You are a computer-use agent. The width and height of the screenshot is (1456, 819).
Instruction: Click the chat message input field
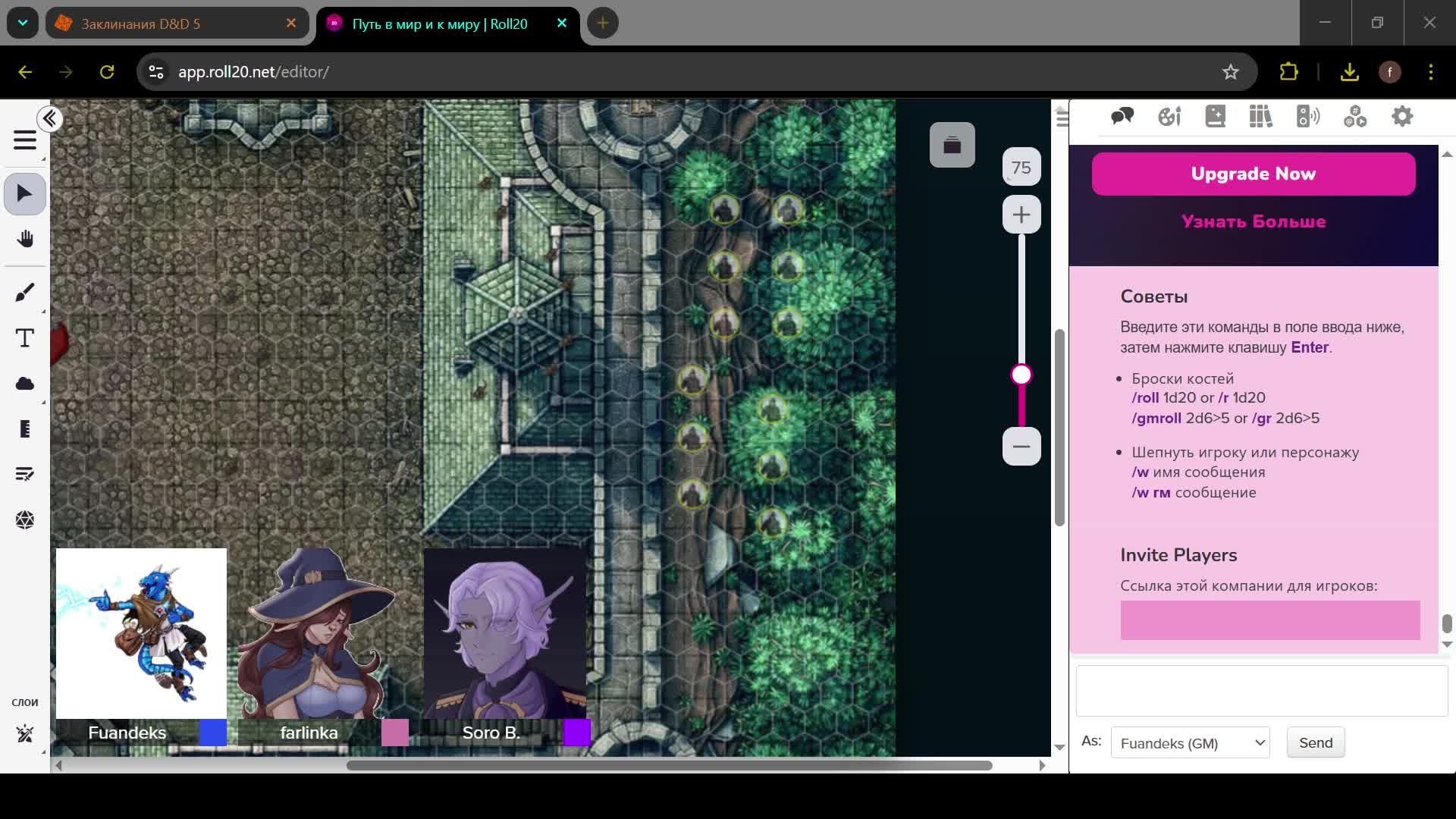pyautogui.click(x=1261, y=691)
